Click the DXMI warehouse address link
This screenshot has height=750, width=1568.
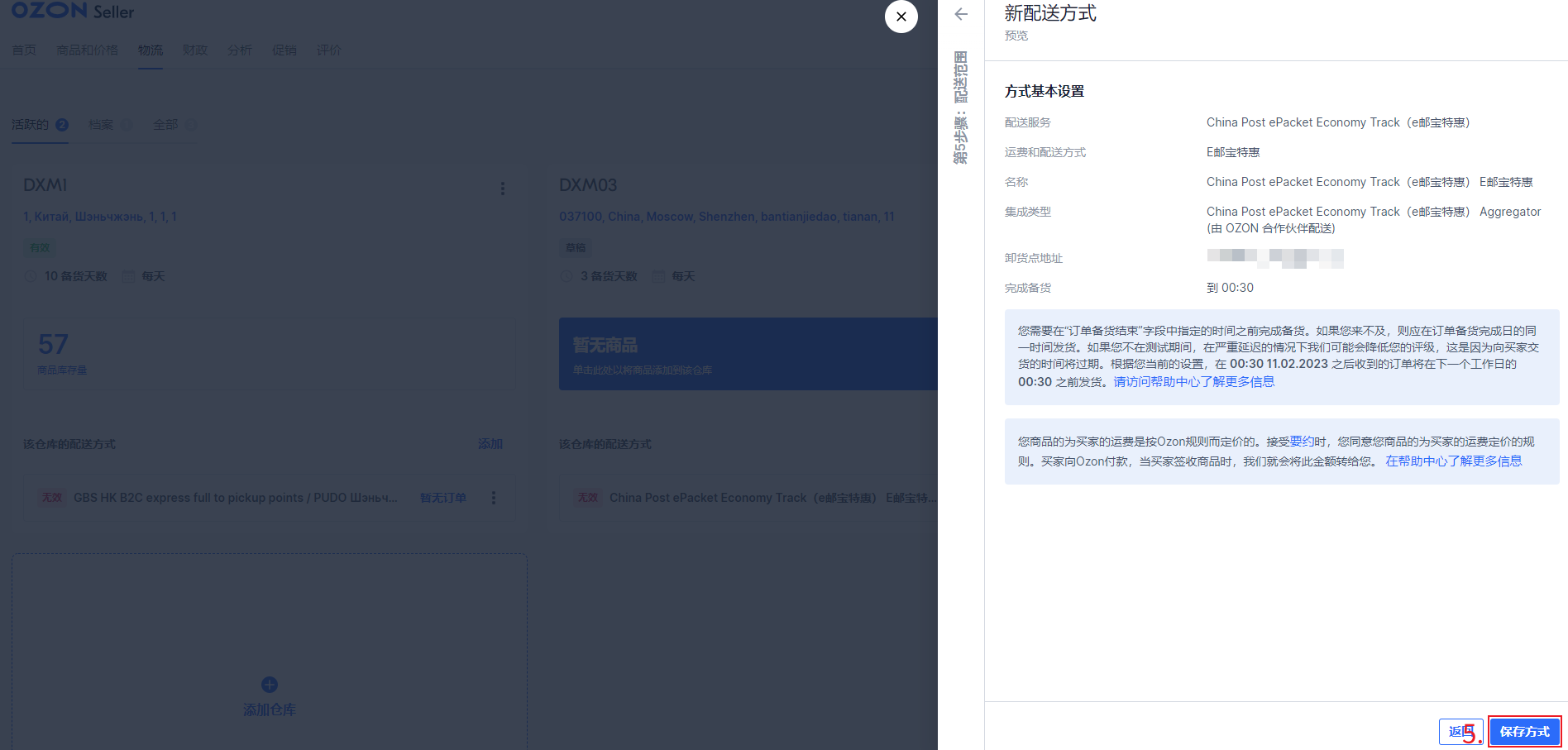100,217
